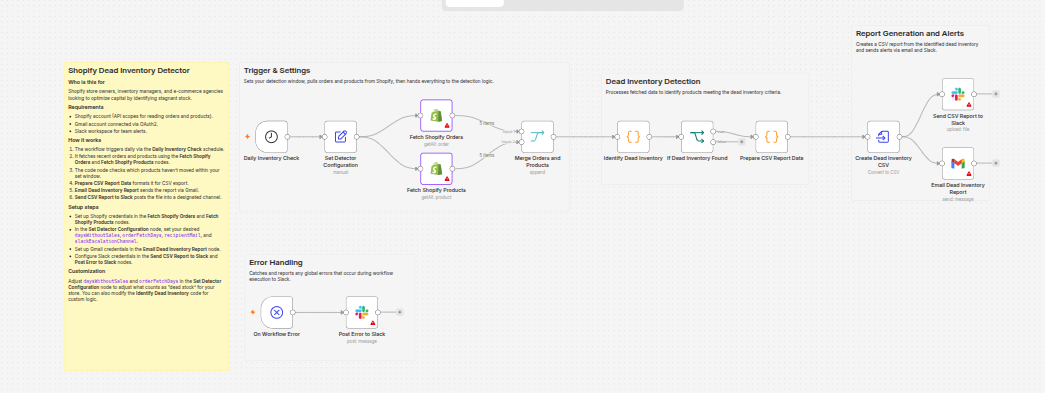Open the Set Detector Configuration edit node

341,137
